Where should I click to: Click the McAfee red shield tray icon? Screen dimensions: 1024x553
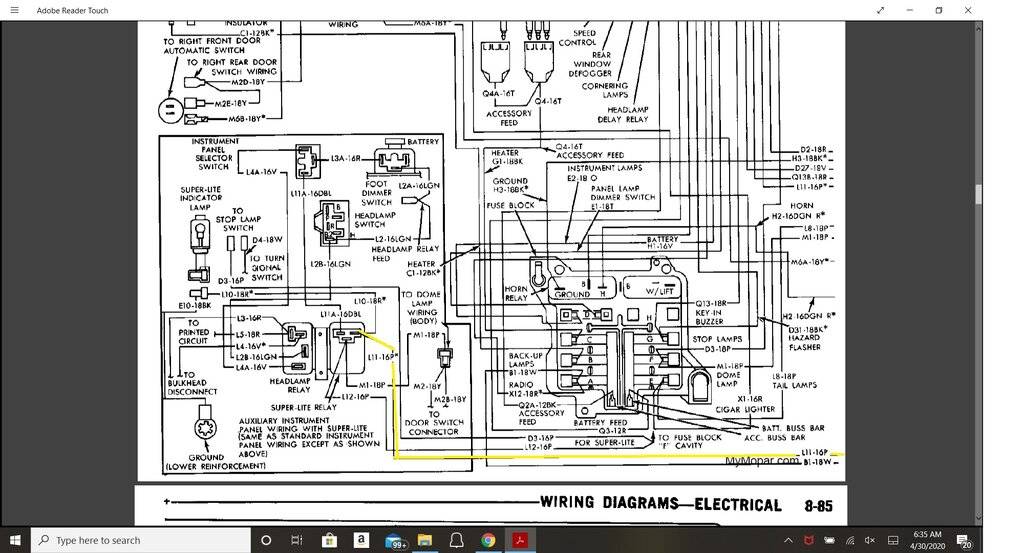(808, 540)
